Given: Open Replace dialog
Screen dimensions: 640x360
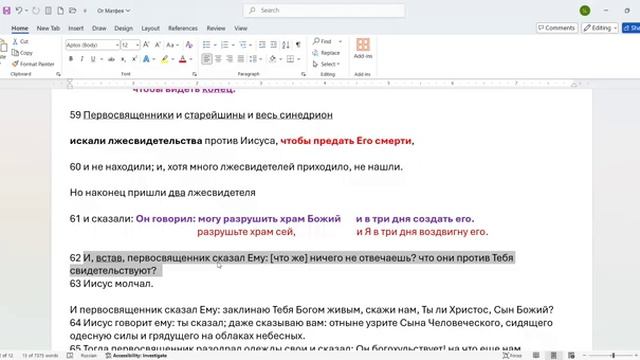Looking at the screenshot, I should pyautogui.click(x=326, y=53).
